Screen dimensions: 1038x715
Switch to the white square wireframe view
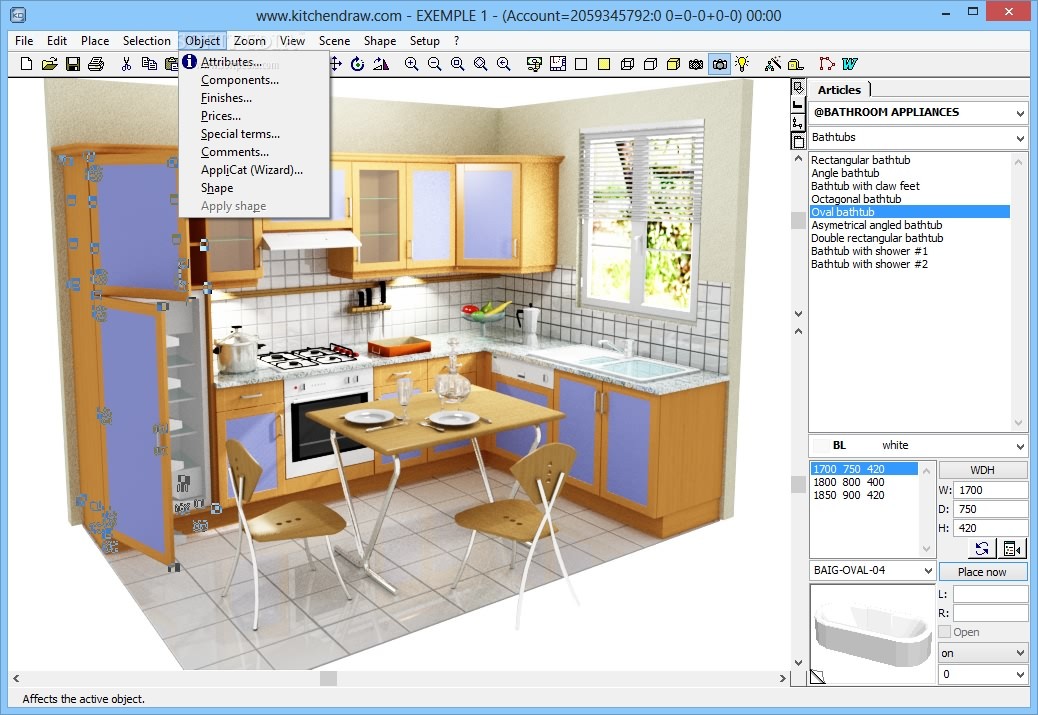(x=581, y=64)
